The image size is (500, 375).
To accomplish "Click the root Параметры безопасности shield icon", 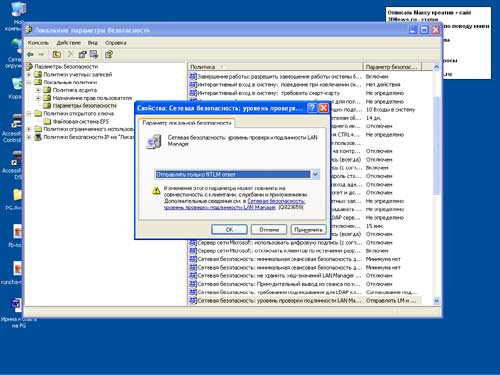I will click(29, 66).
